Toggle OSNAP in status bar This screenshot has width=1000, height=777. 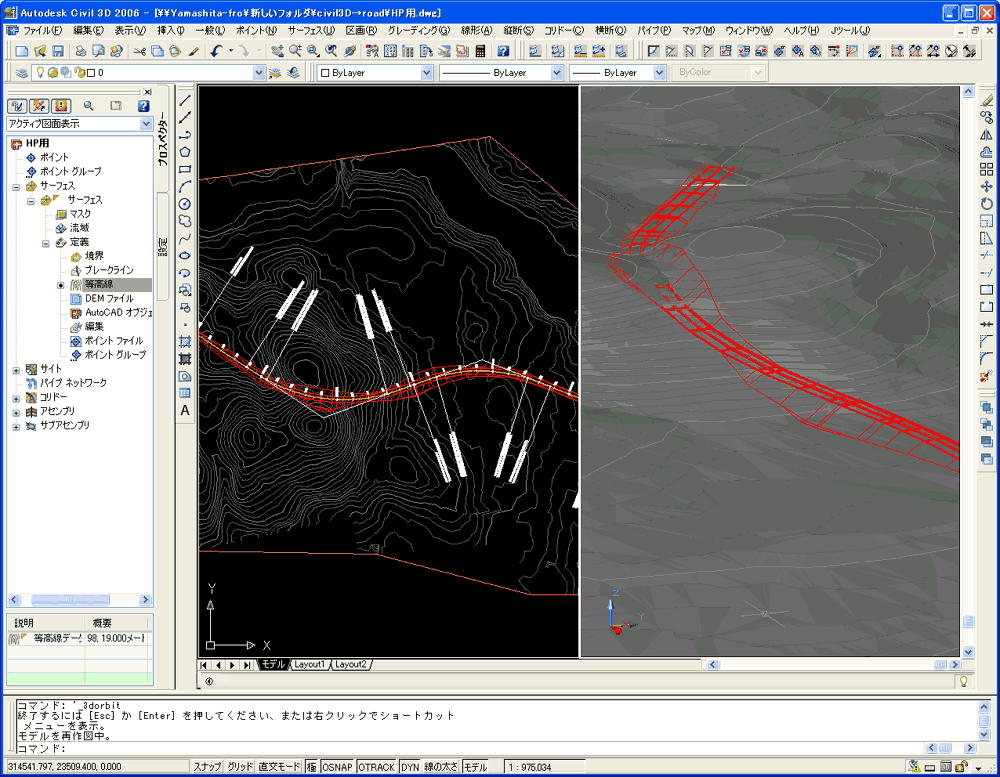[x=338, y=767]
